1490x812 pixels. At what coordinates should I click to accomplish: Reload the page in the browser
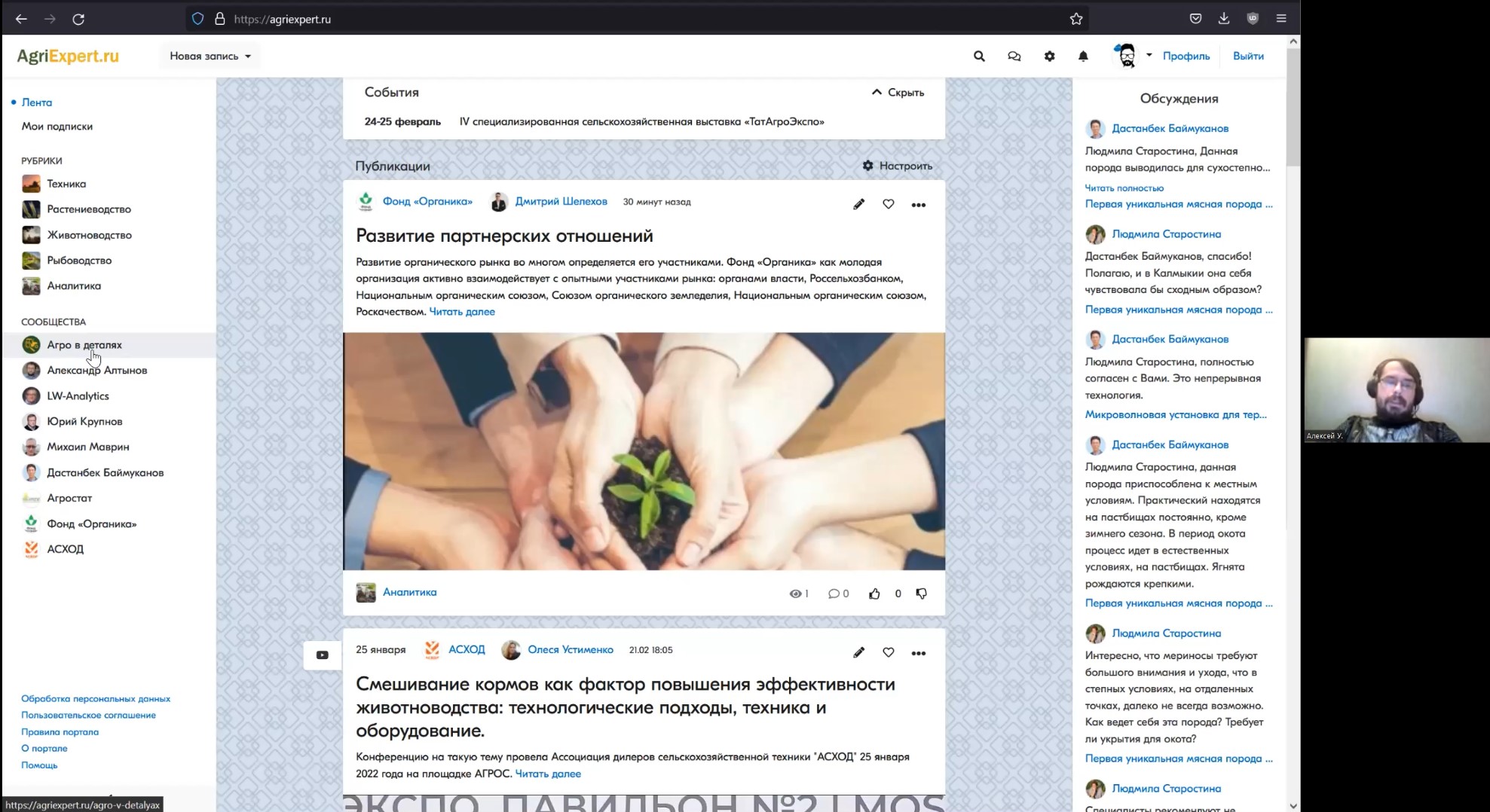[78, 19]
